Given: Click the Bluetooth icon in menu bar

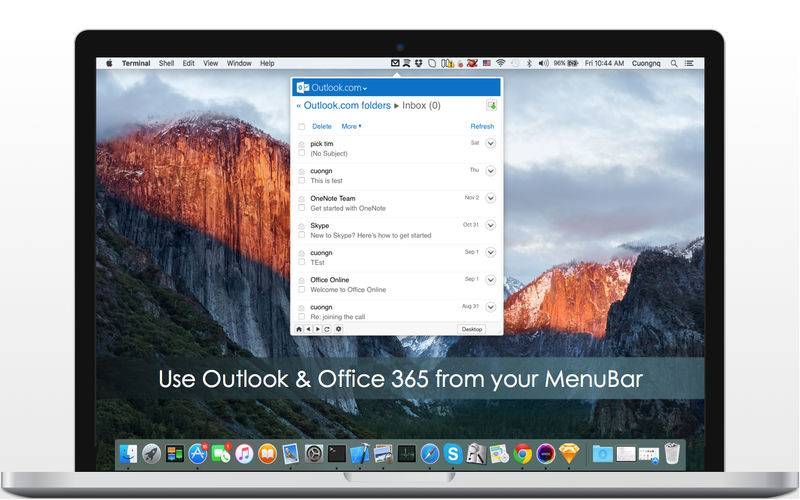Looking at the screenshot, I should [529, 63].
